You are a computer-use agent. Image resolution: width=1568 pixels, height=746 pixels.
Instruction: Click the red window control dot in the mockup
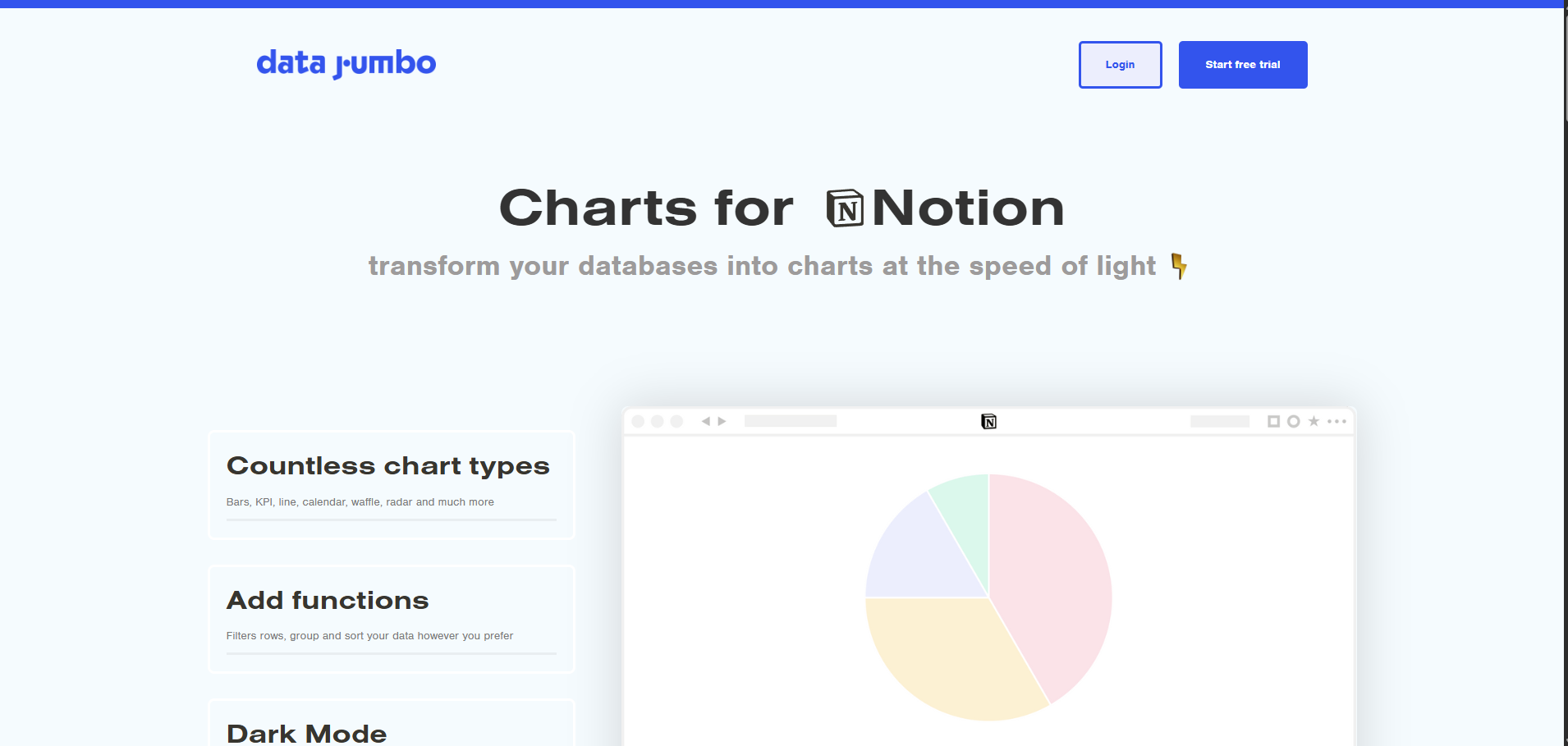pyautogui.click(x=638, y=420)
